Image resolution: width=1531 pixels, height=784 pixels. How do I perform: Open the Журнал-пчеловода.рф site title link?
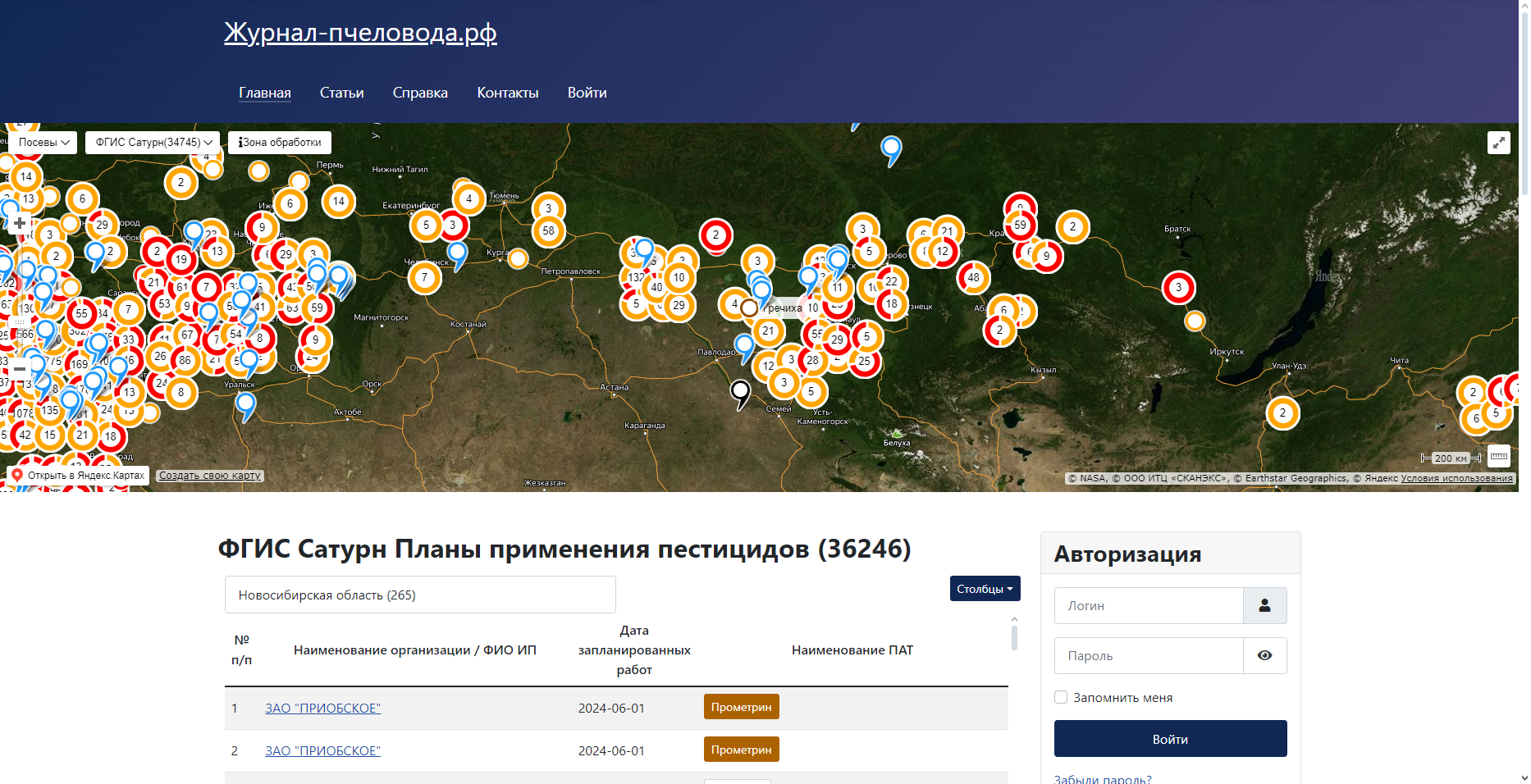coord(360,33)
